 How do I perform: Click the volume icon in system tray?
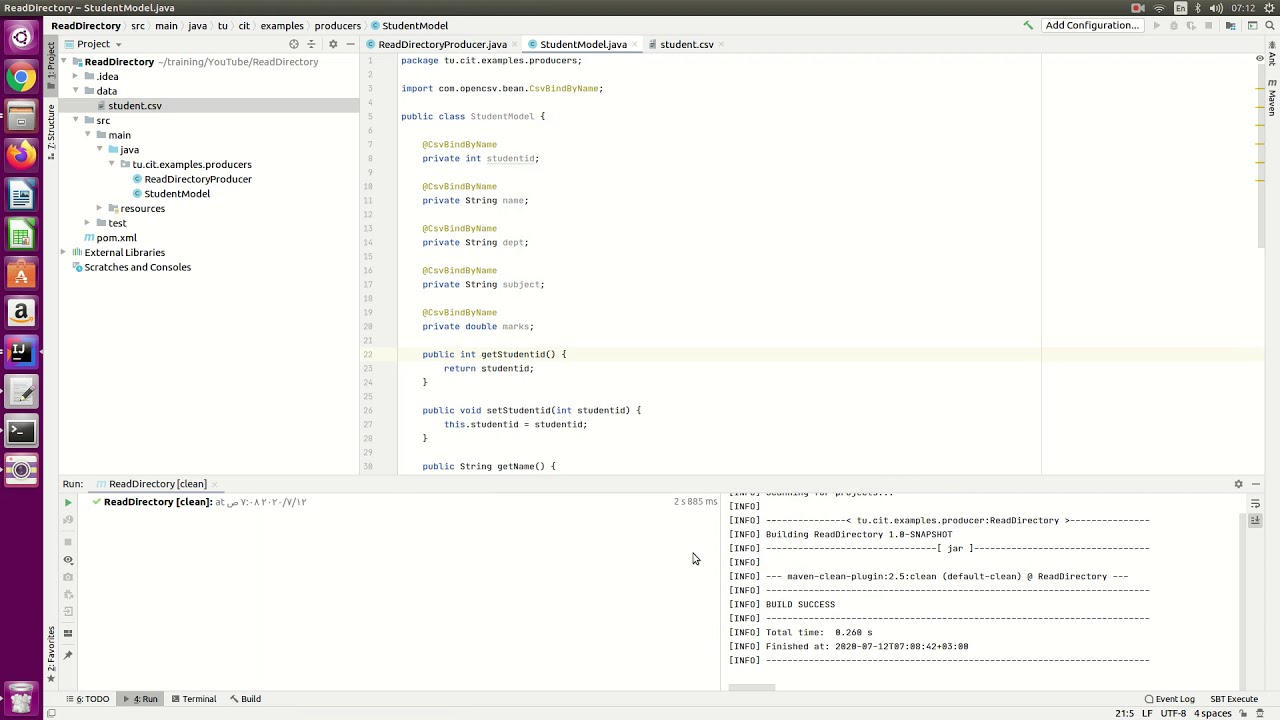(1216, 8)
